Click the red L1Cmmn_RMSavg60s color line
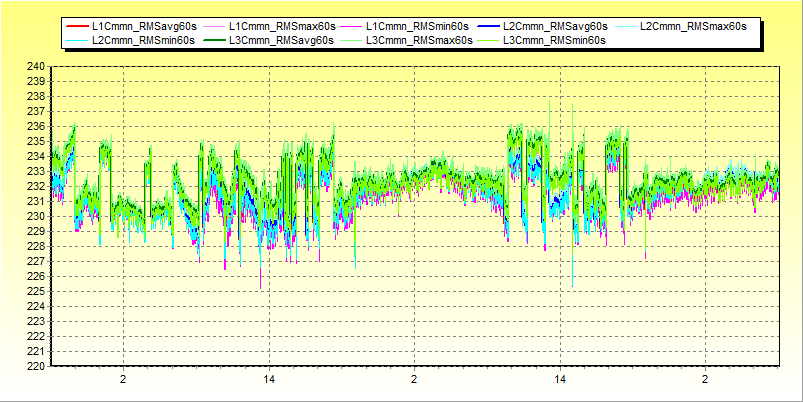Screen dimensions: 803x402 76,25
